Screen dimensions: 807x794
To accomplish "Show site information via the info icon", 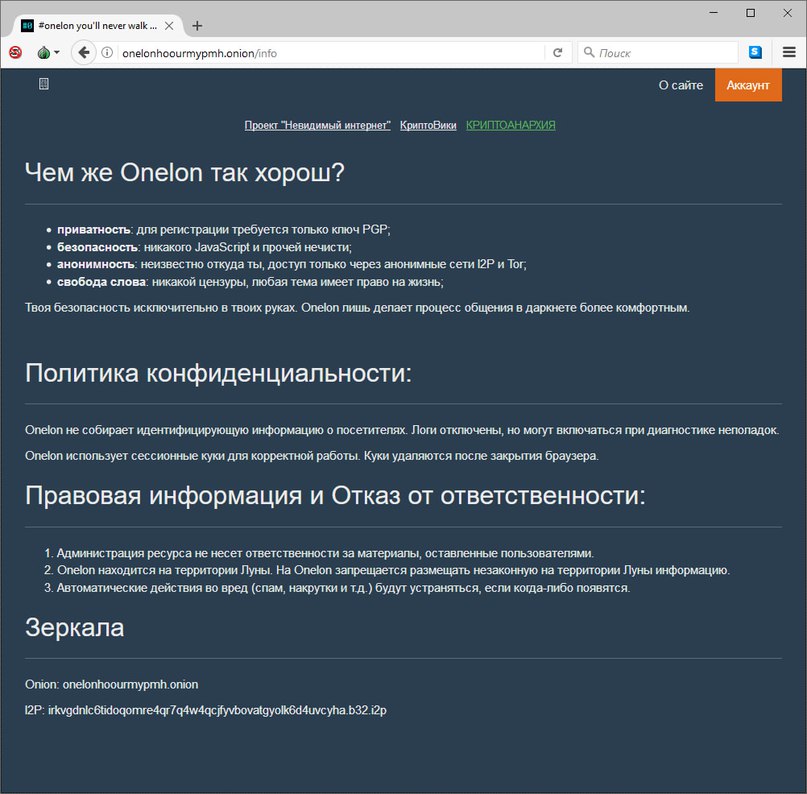I will pos(107,53).
